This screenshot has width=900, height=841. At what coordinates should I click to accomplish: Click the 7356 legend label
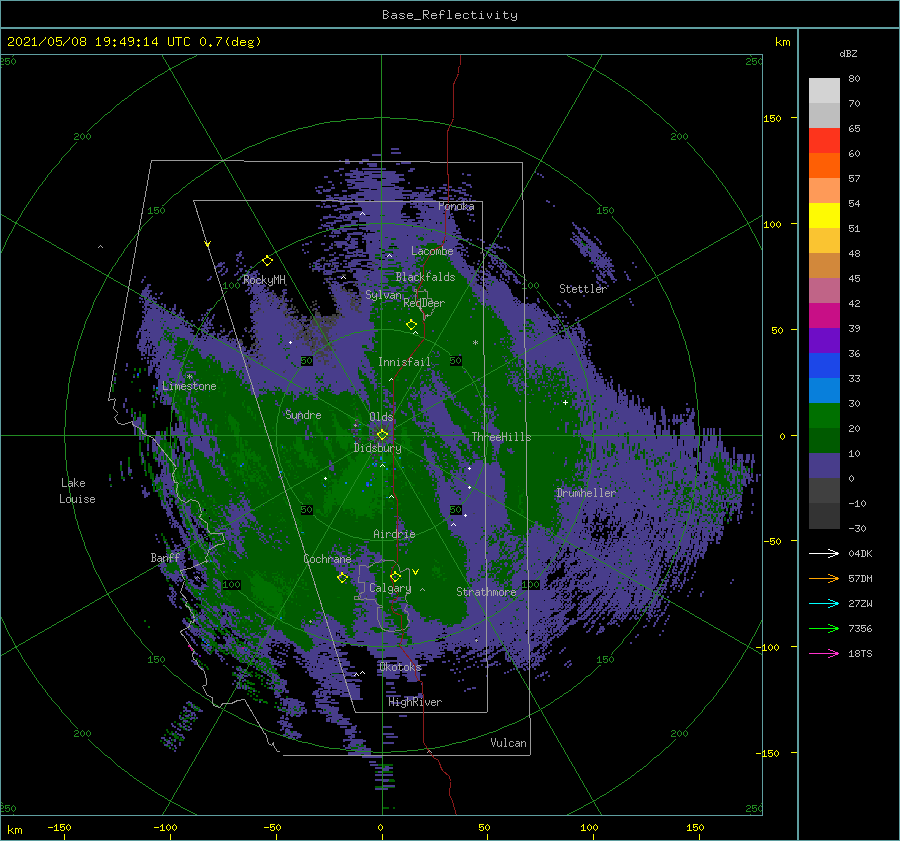click(x=860, y=629)
